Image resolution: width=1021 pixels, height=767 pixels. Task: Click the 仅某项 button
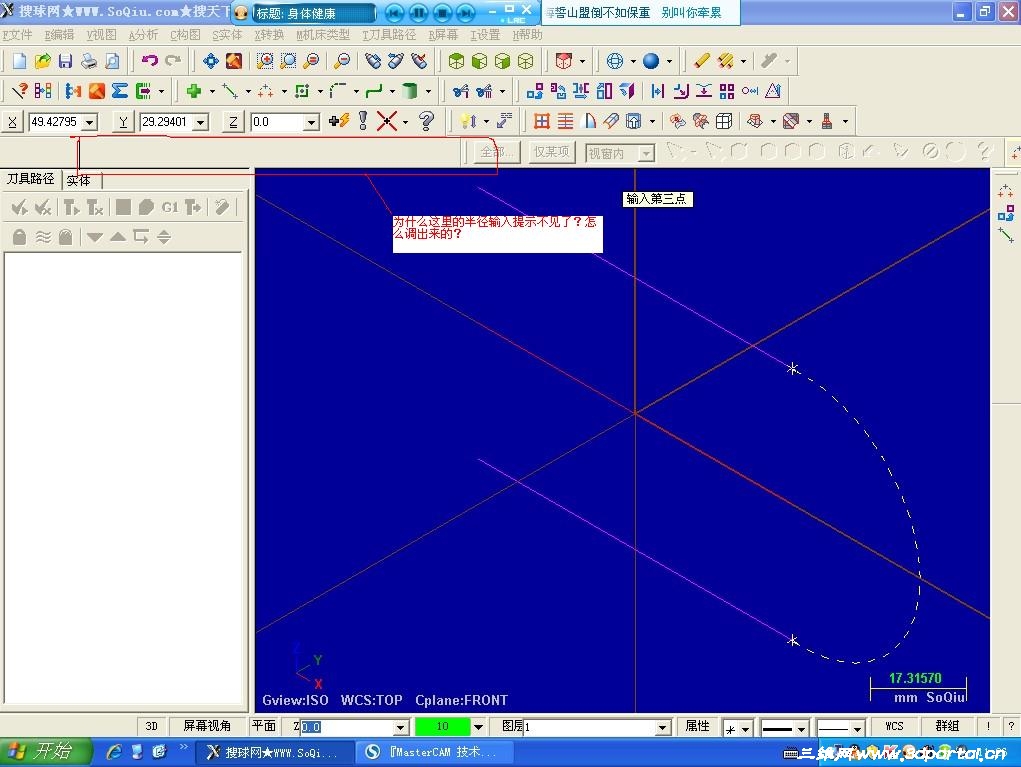[x=552, y=152]
